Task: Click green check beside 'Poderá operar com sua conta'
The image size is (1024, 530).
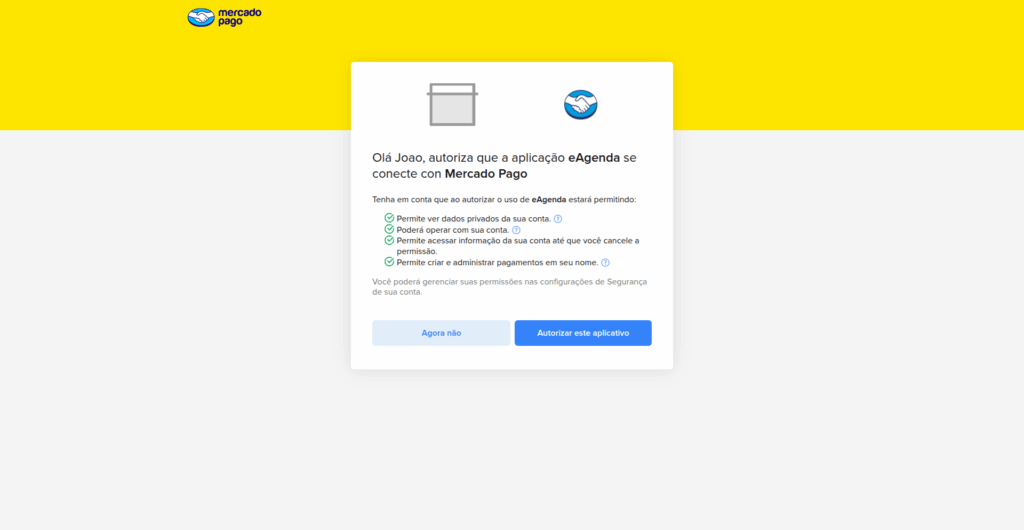Action: (x=389, y=229)
